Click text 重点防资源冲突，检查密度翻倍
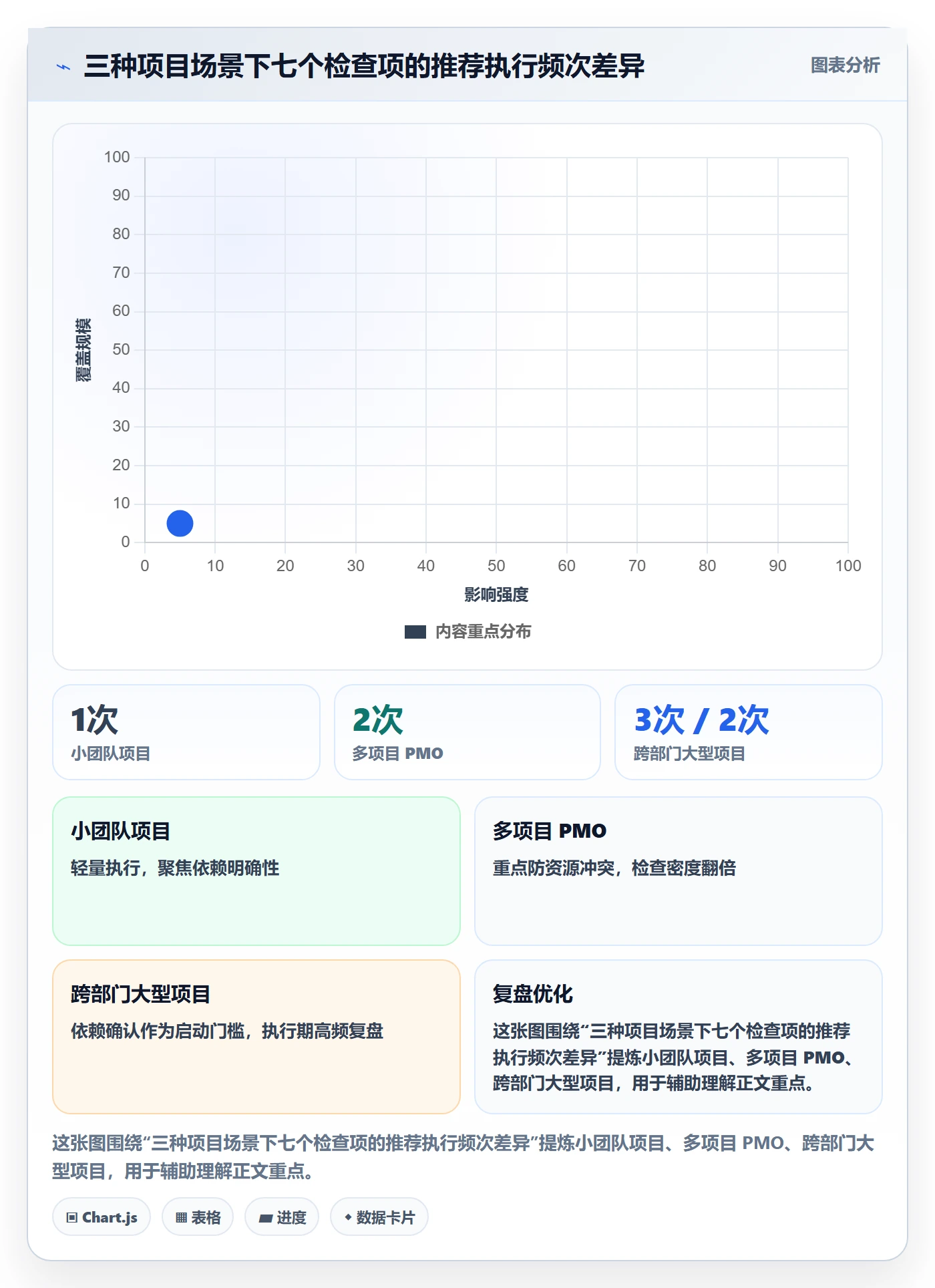This screenshot has height=1288, width=935. pyautogui.click(x=614, y=868)
